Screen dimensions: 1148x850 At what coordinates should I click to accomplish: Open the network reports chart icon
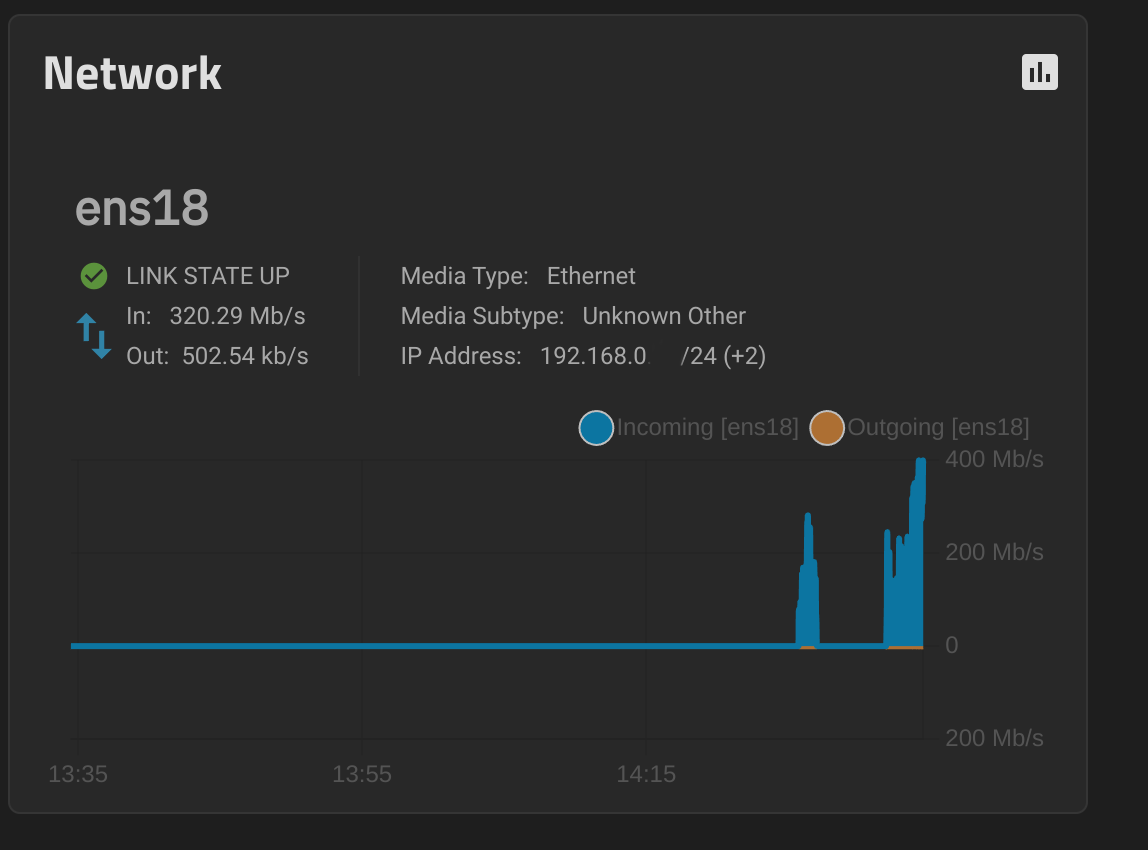pos(1040,72)
